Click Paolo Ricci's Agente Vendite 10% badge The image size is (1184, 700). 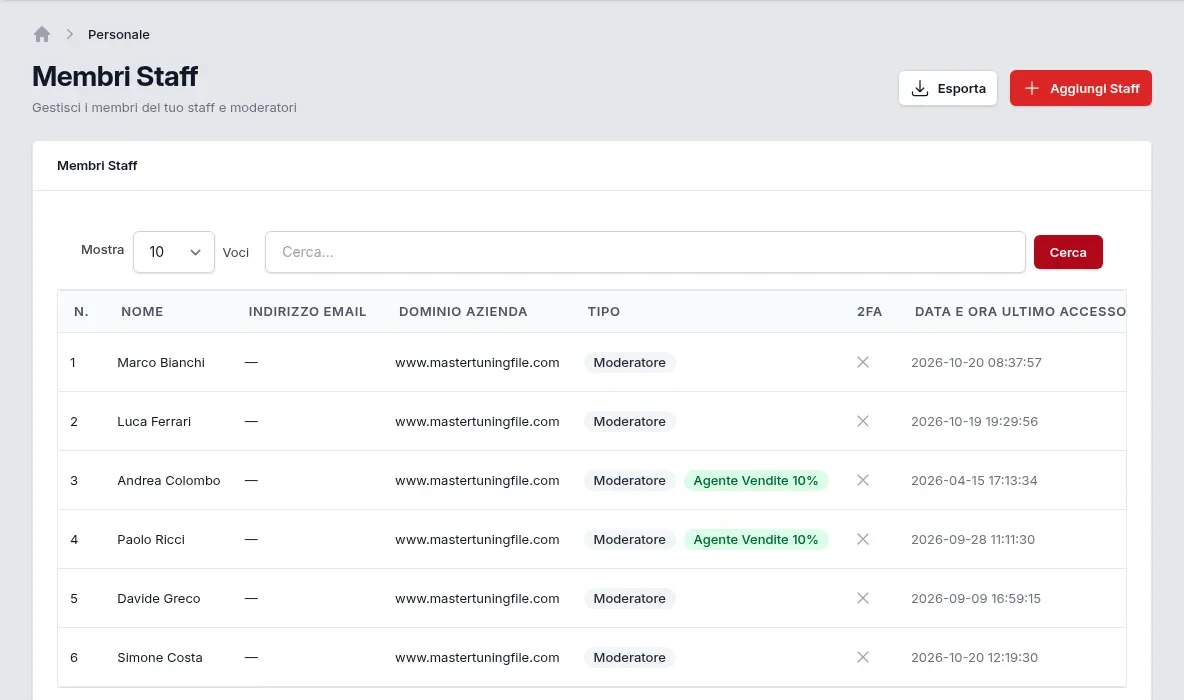tap(756, 539)
